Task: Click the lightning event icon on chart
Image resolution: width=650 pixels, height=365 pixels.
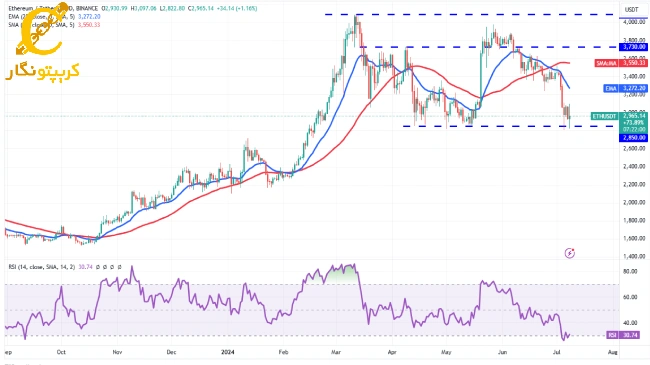Action: [570, 253]
